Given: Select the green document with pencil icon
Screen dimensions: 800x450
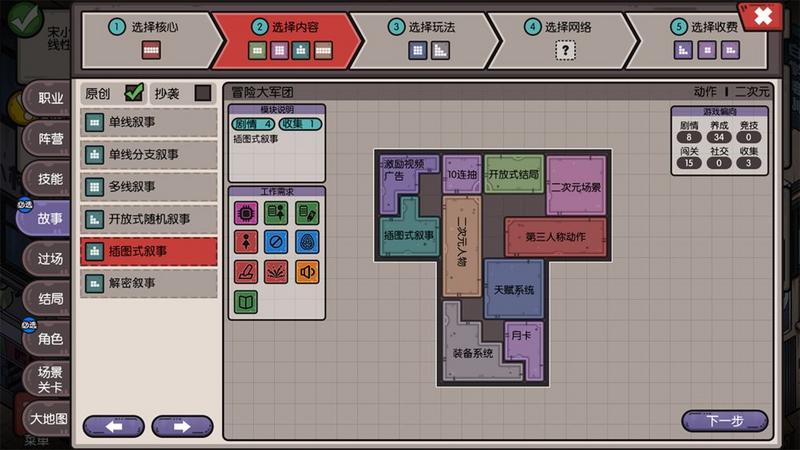Looking at the screenshot, I should tap(307, 212).
